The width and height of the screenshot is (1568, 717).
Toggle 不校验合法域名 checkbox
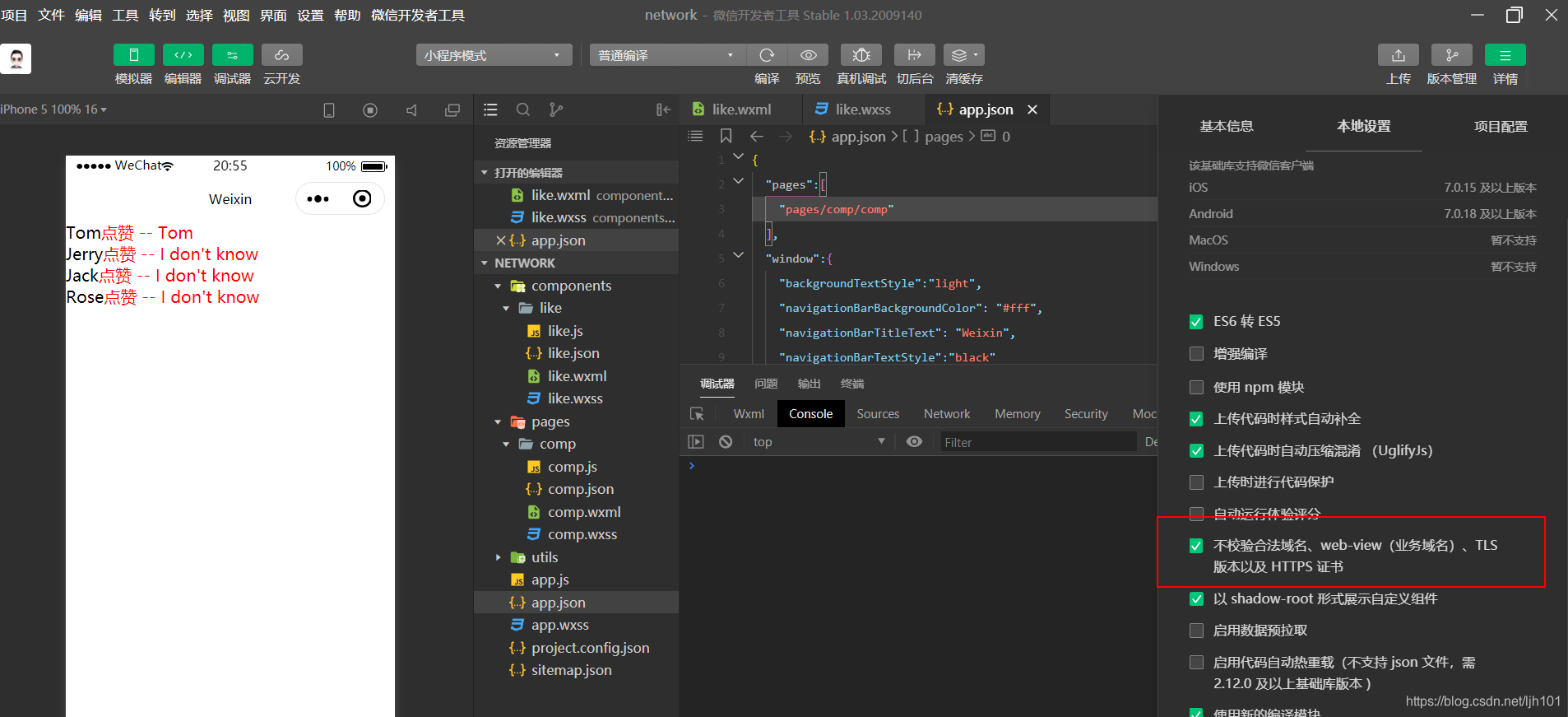pos(1196,546)
